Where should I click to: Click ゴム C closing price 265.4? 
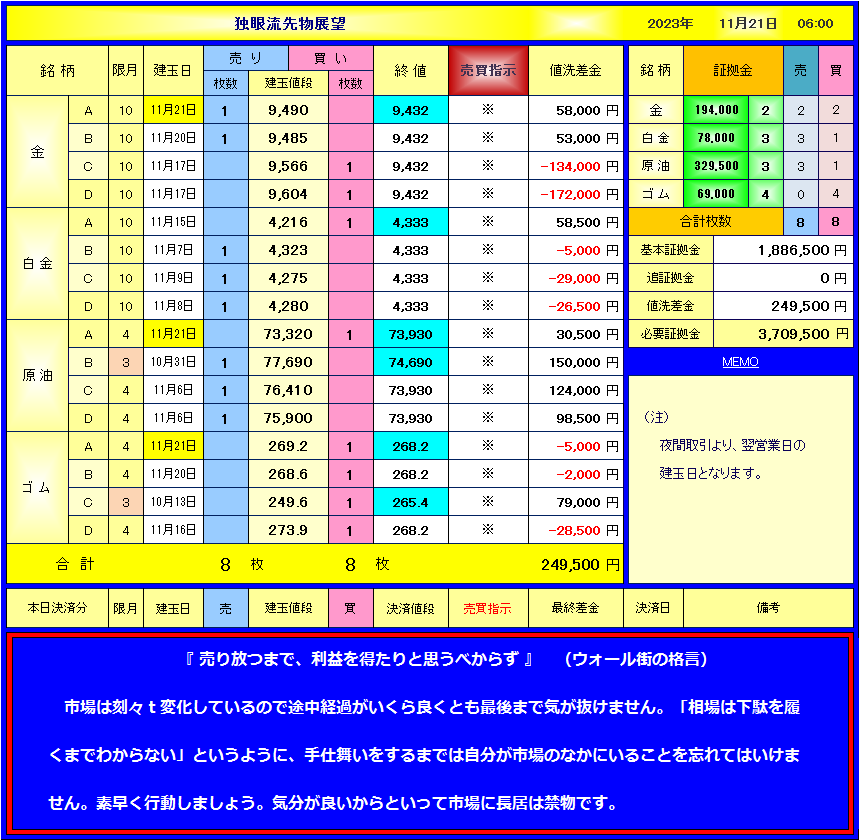pos(410,501)
